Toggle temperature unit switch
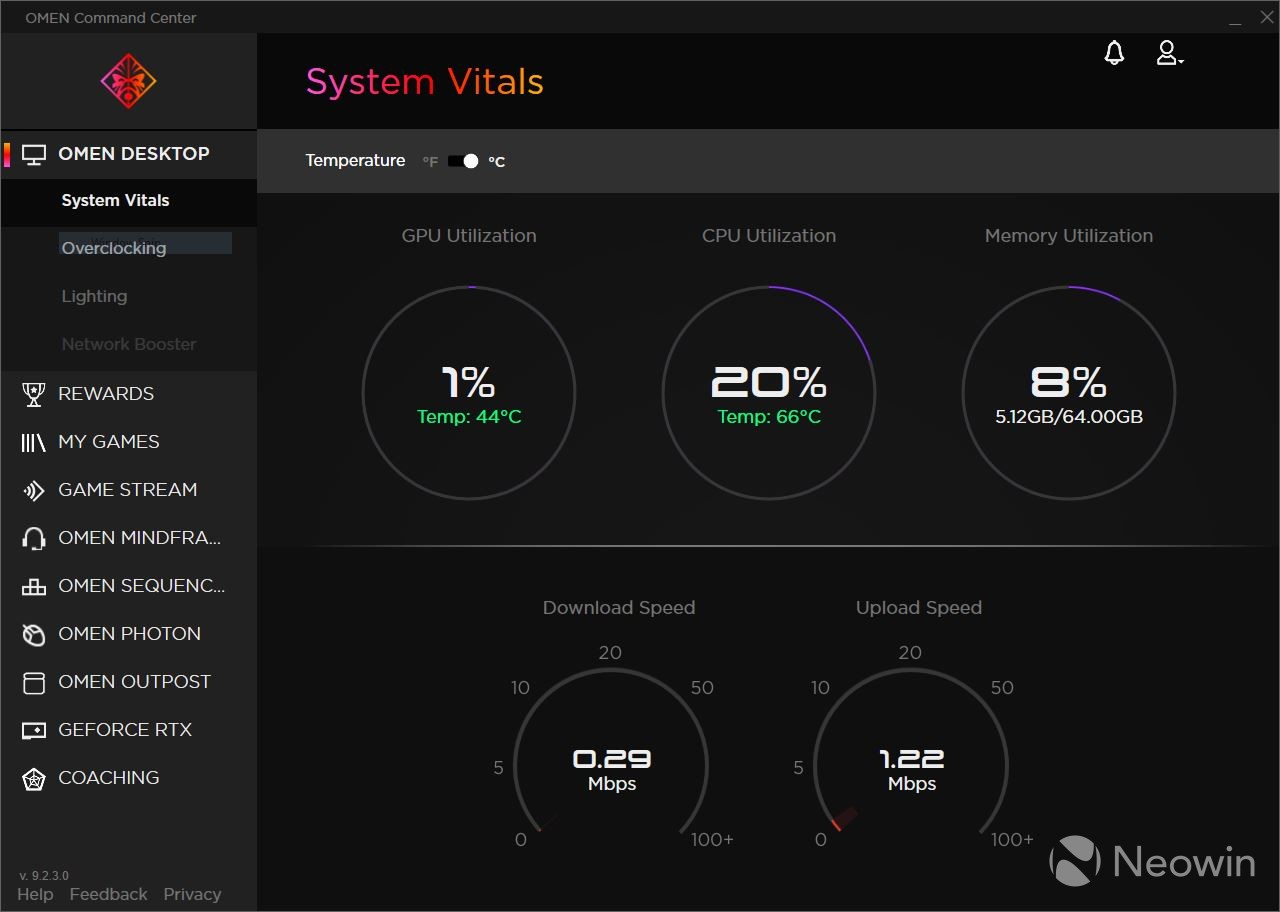Viewport: 1280px width, 912px height. [463, 161]
